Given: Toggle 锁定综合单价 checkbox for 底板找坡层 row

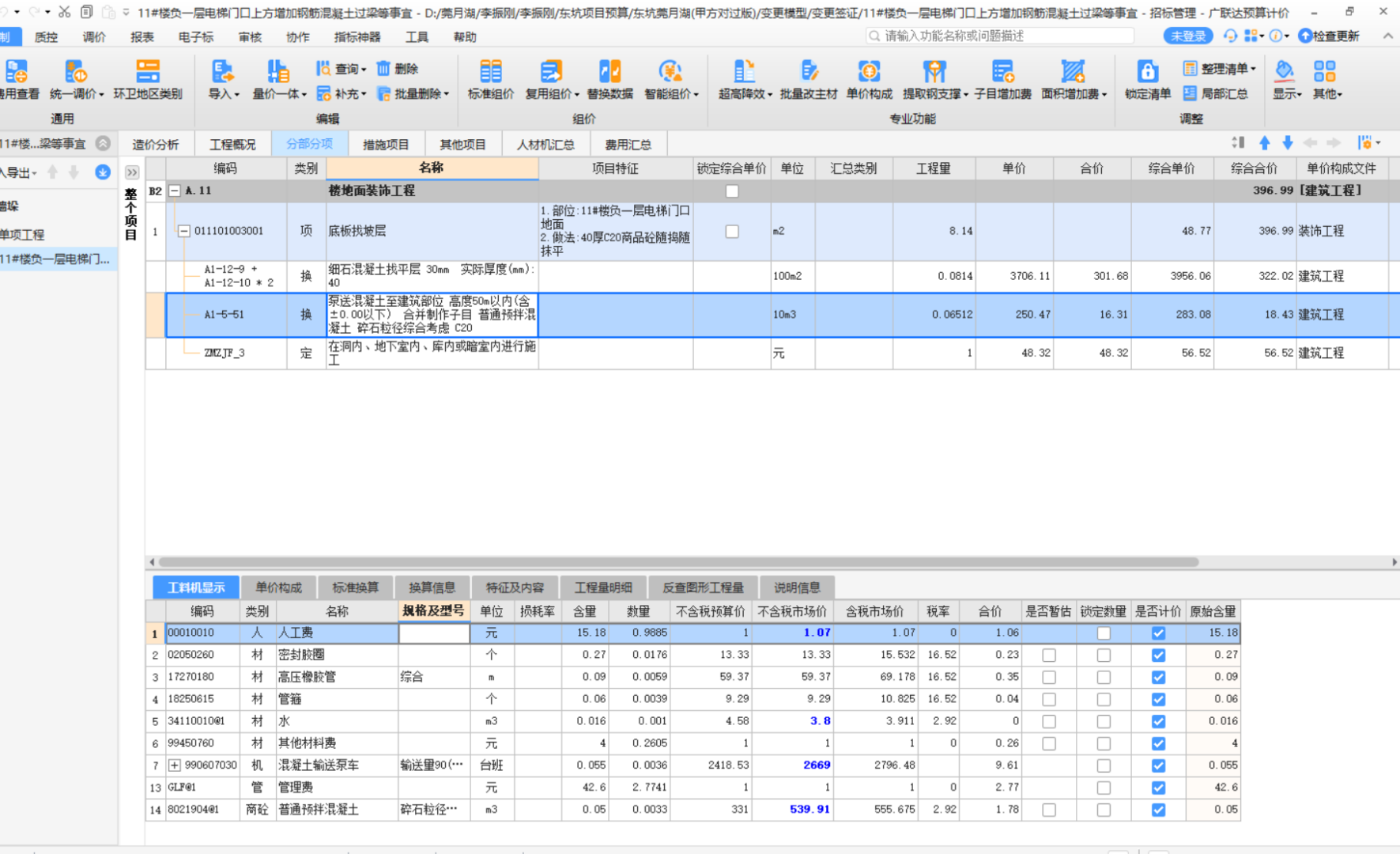Looking at the screenshot, I should coord(732,232).
